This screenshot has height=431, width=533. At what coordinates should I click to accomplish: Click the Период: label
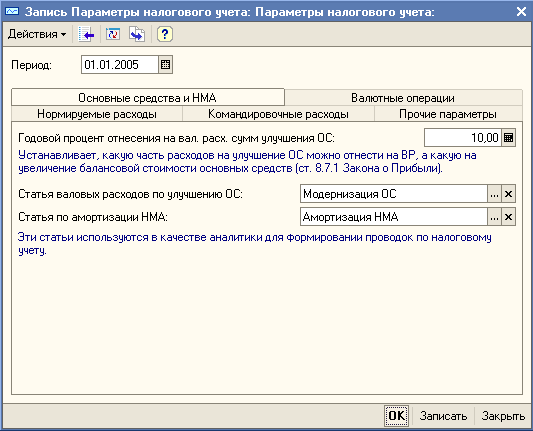31,65
